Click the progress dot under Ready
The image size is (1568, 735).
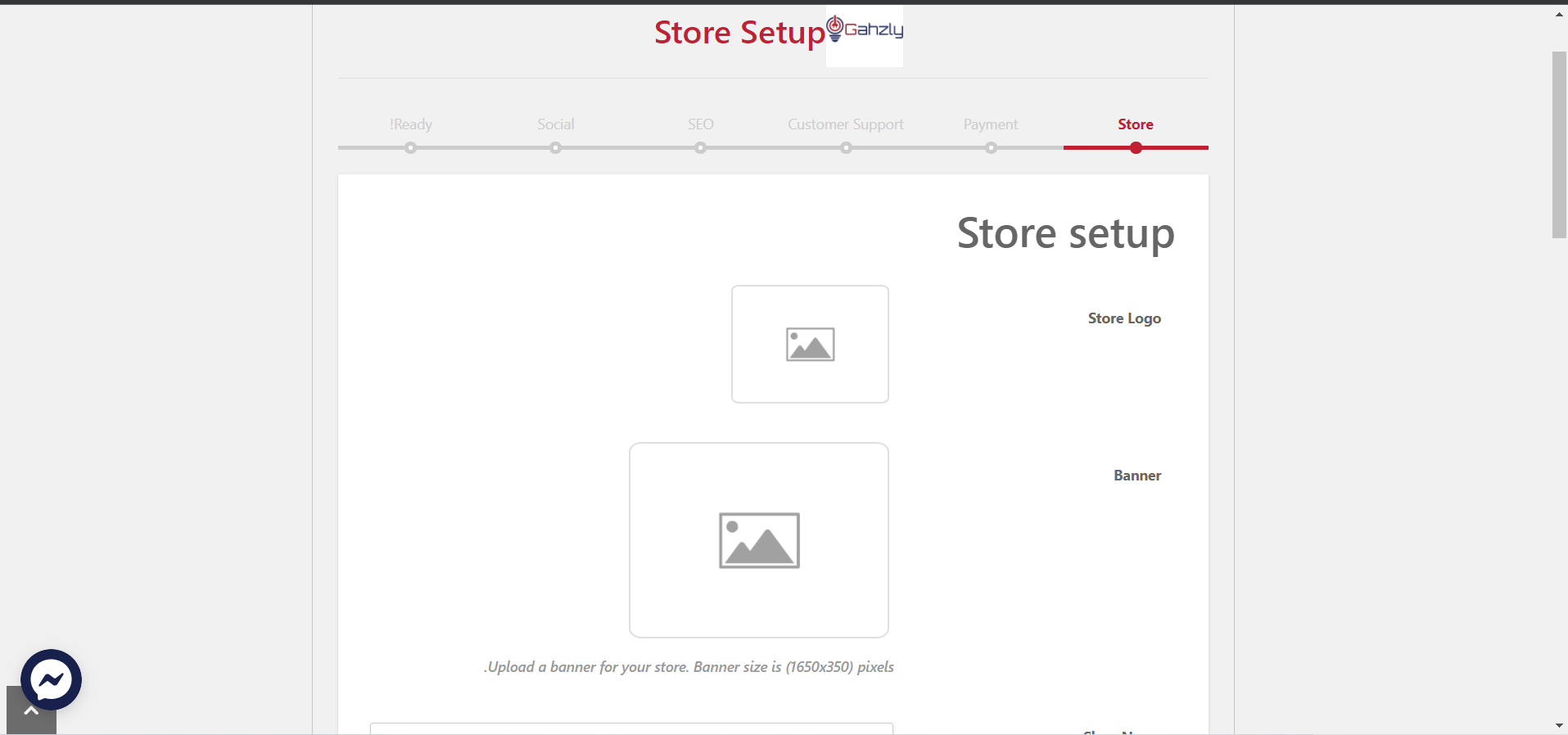click(x=411, y=148)
